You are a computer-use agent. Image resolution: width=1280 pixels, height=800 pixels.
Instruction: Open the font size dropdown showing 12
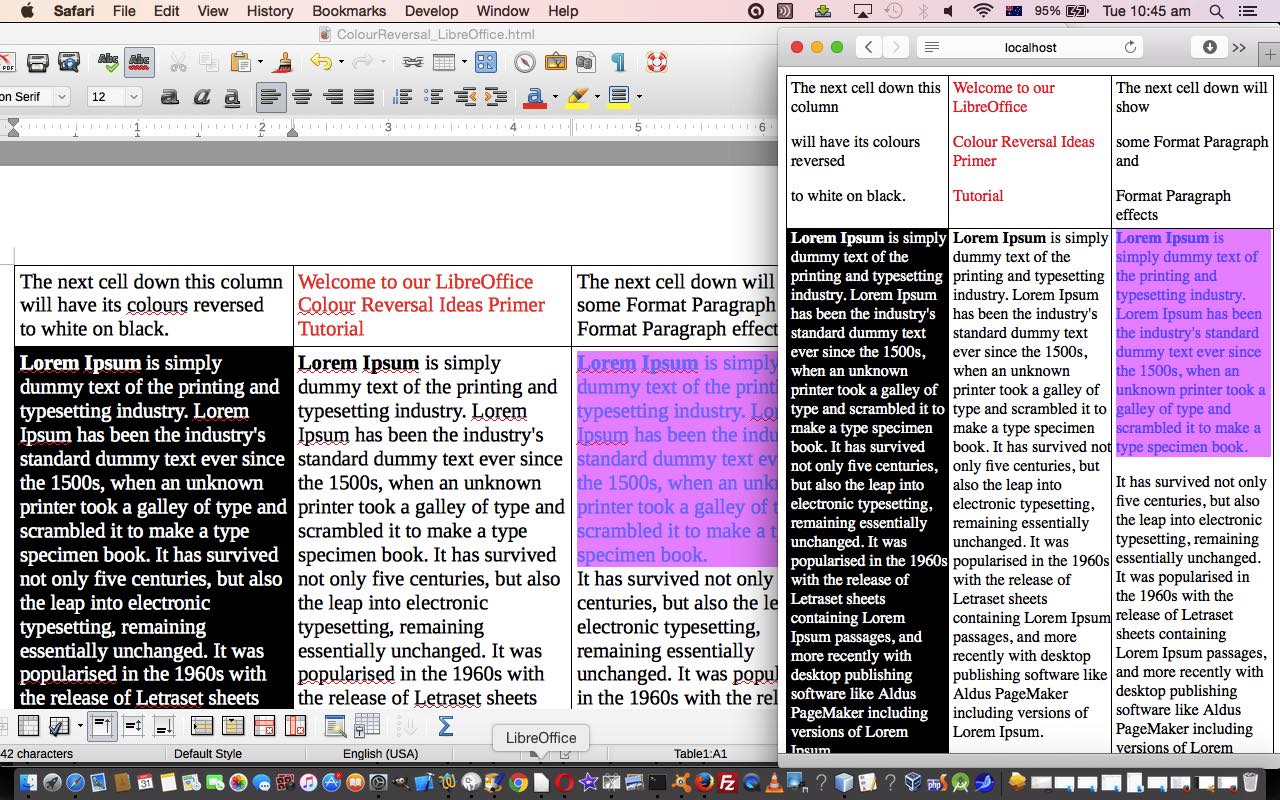(x=134, y=97)
